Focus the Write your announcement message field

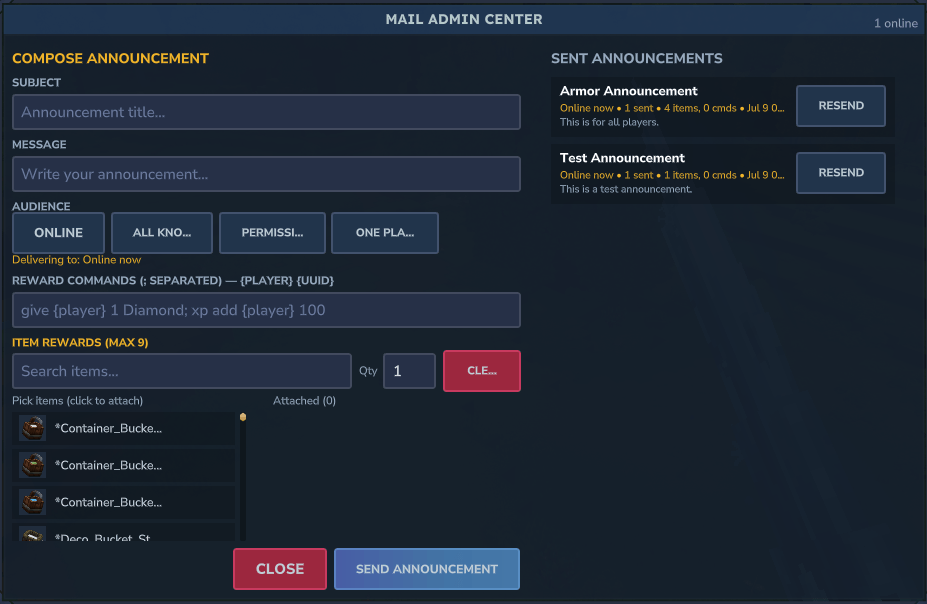click(266, 174)
